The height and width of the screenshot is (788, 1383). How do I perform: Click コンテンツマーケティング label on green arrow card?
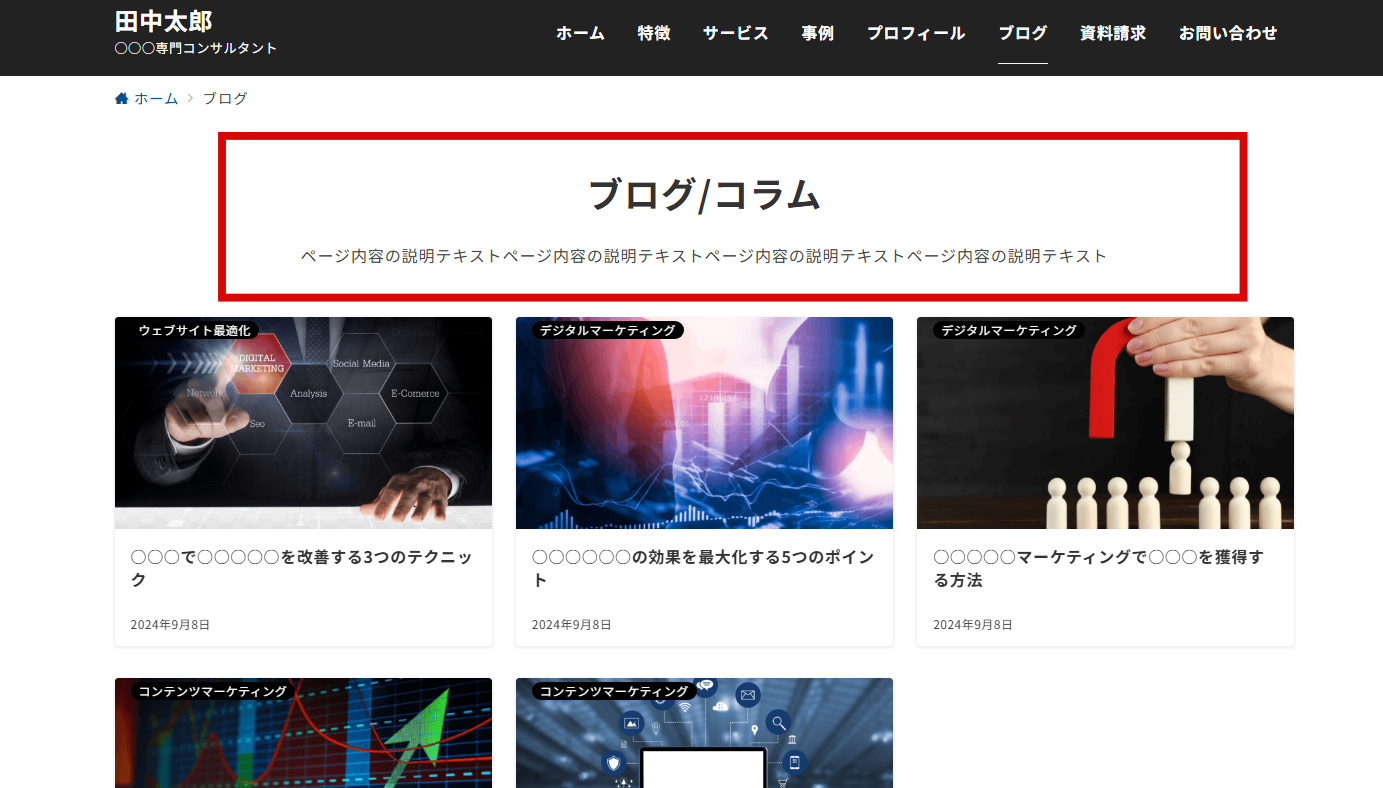pos(213,691)
